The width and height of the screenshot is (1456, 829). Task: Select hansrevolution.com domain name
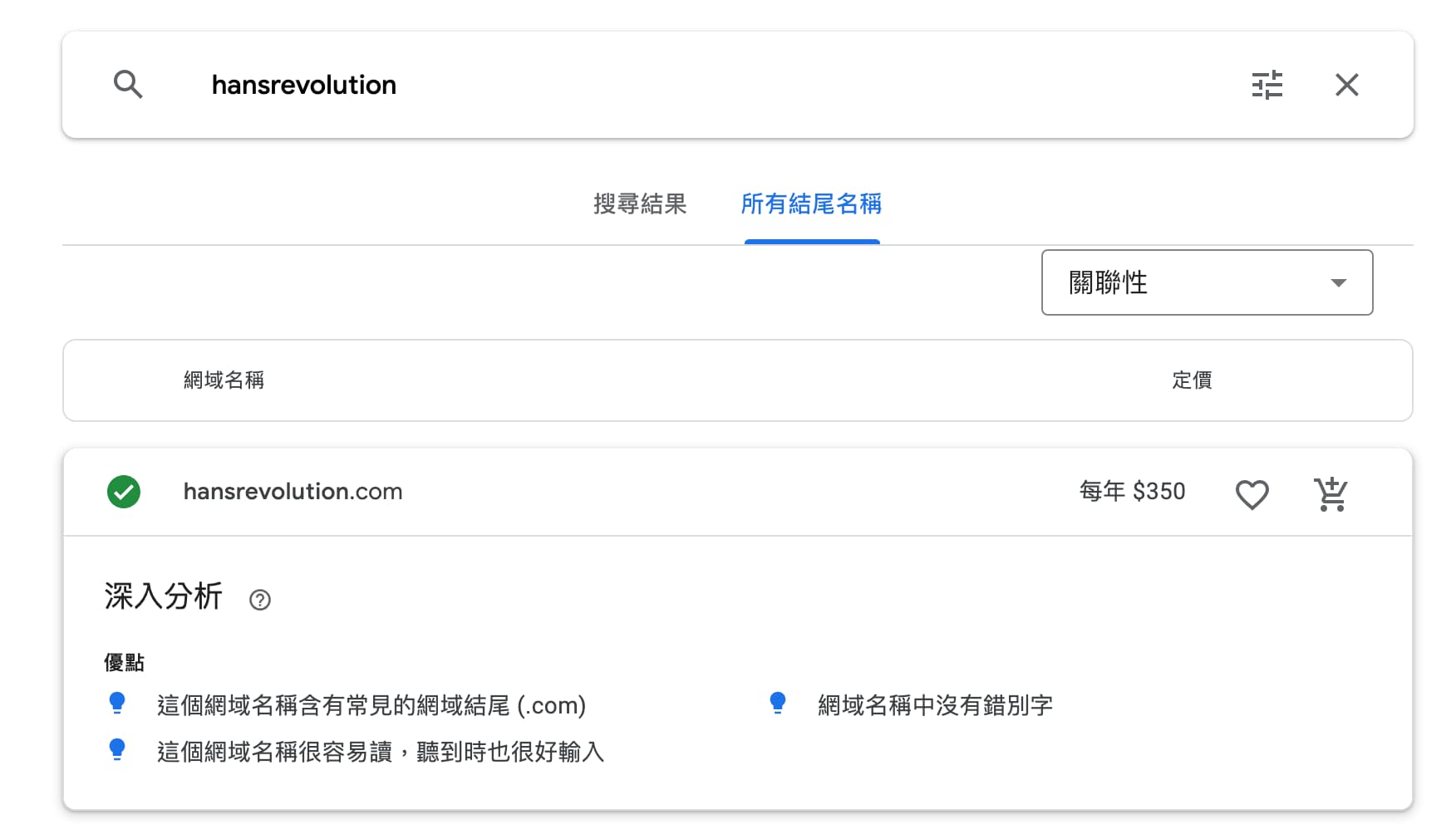click(293, 492)
